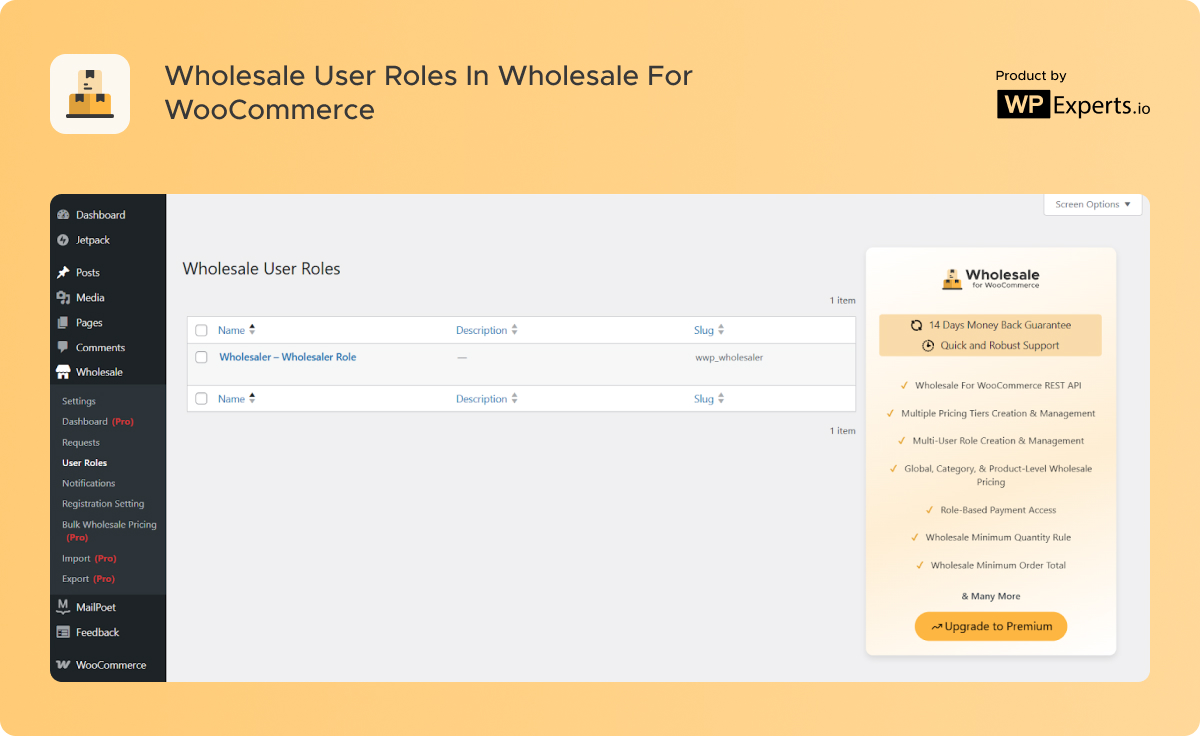Click Wholesale Minimum Order Total text
The image size is (1200, 736).
coord(998,566)
